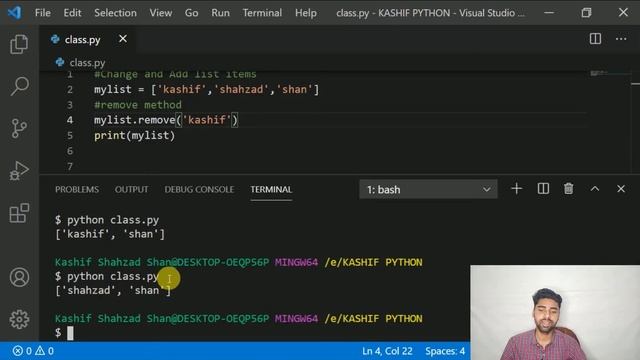Click 'Ln 4, Col 22' status bar entry
This screenshot has width=640, height=360.
387,351
